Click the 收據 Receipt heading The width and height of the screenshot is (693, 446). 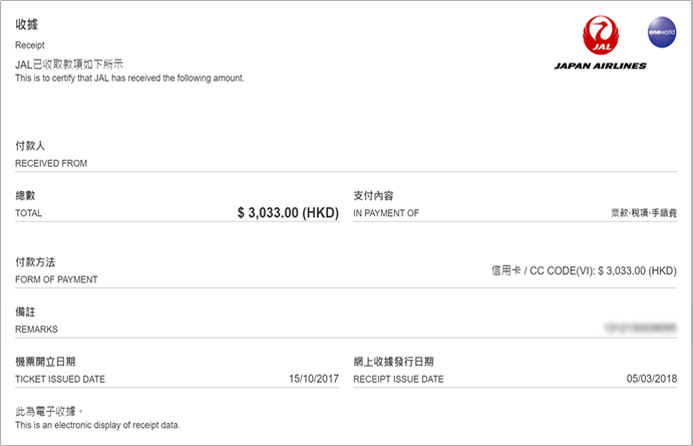tap(27, 23)
